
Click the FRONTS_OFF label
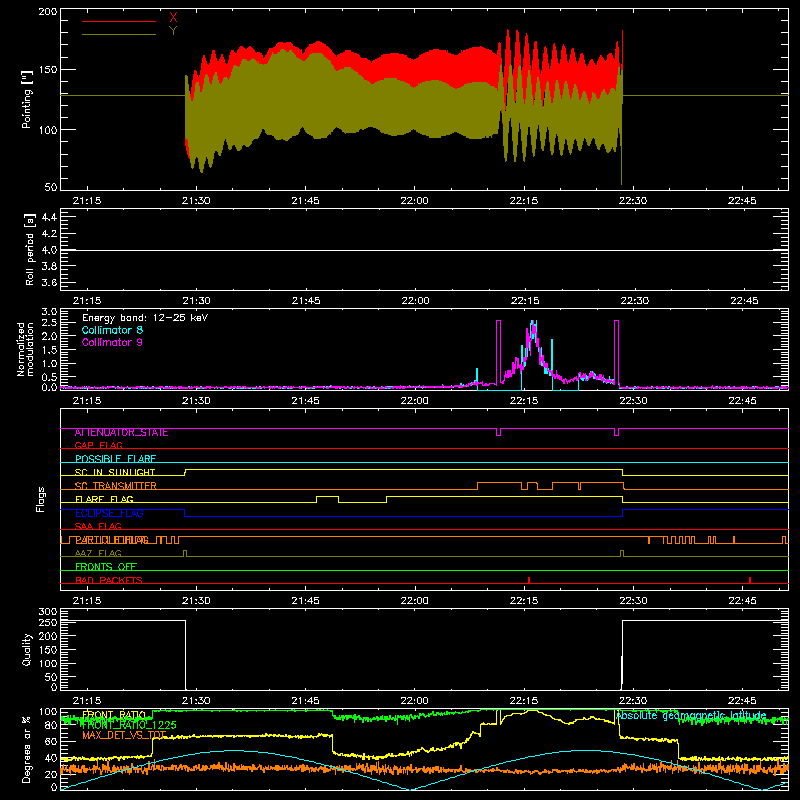[106, 567]
